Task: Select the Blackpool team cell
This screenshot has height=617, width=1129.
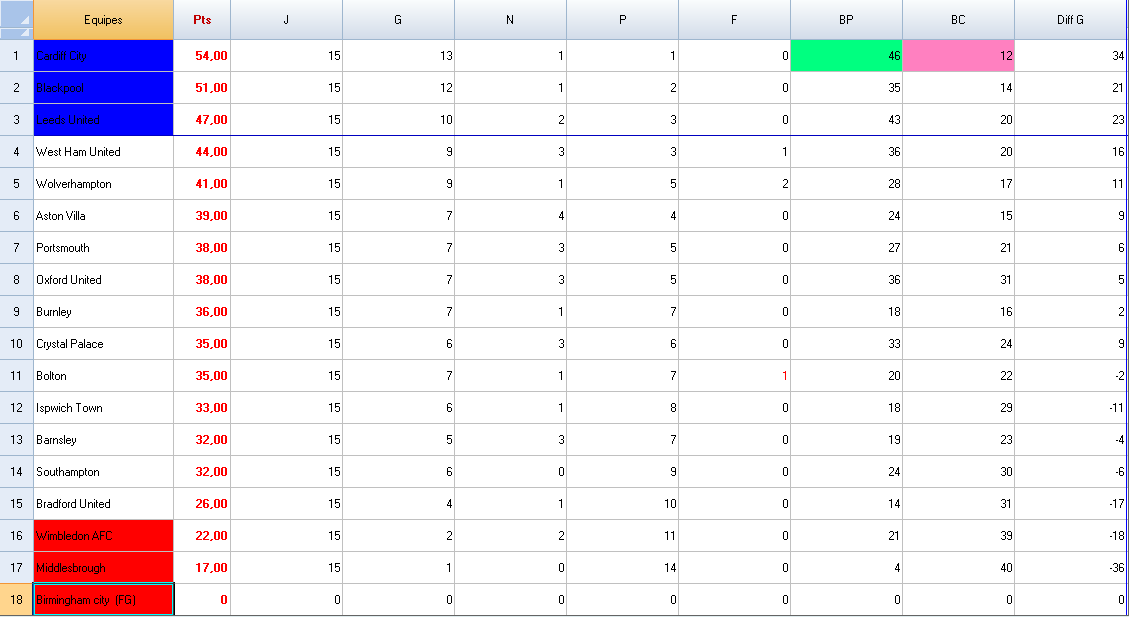Action: [103, 88]
